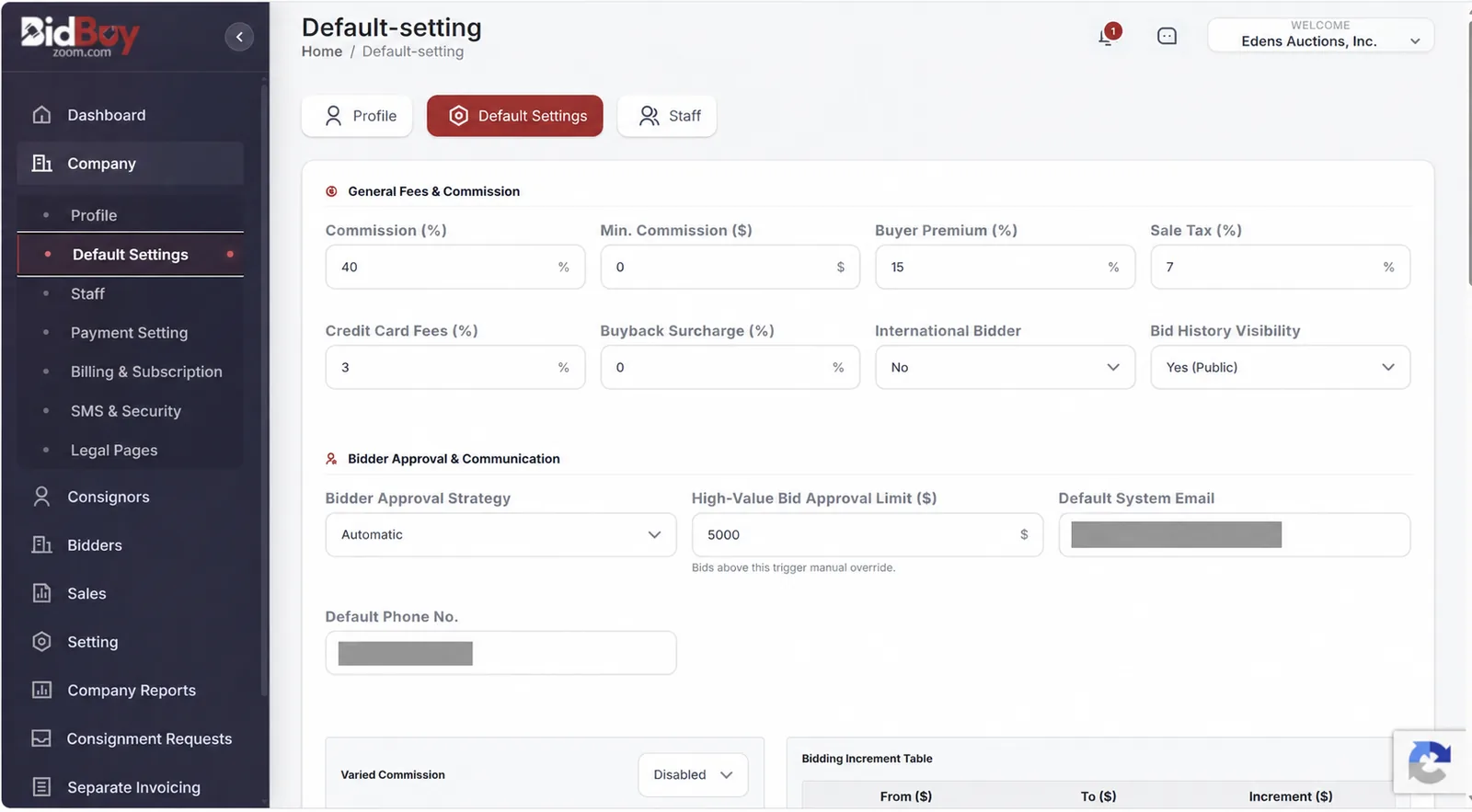
Task: Click the Default Phone No. field
Action: [500, 653]
